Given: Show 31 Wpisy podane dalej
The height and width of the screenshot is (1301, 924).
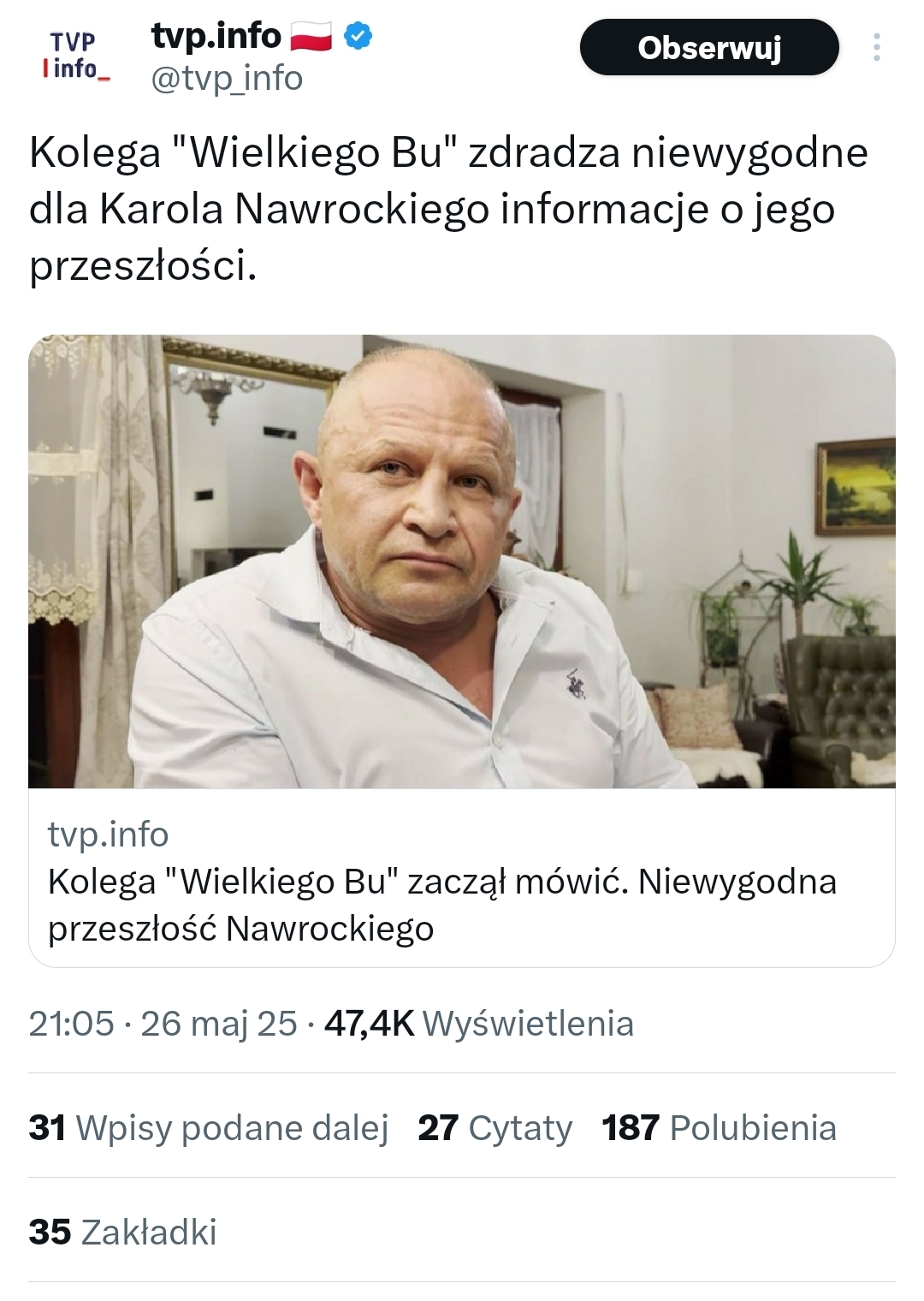Looking at the screenshot, I should click(x=209, y=1128).
